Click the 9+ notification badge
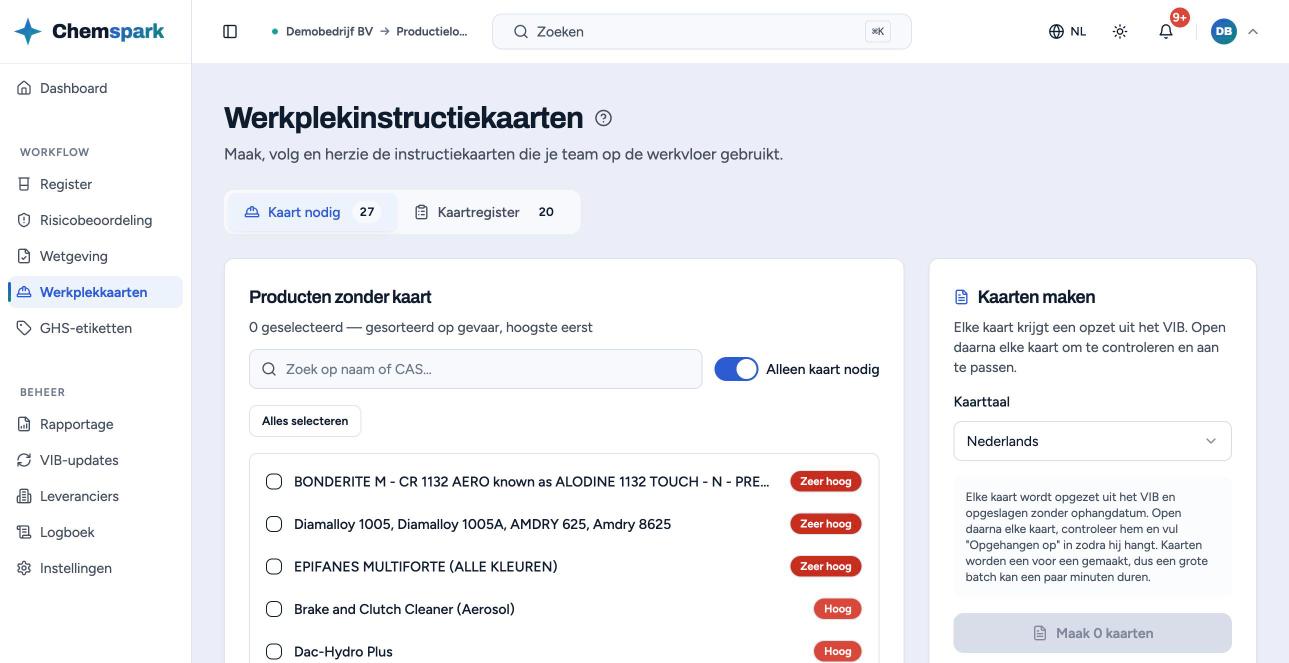The height and width of the screenshot is (663, 1289). coord(1180,17)
